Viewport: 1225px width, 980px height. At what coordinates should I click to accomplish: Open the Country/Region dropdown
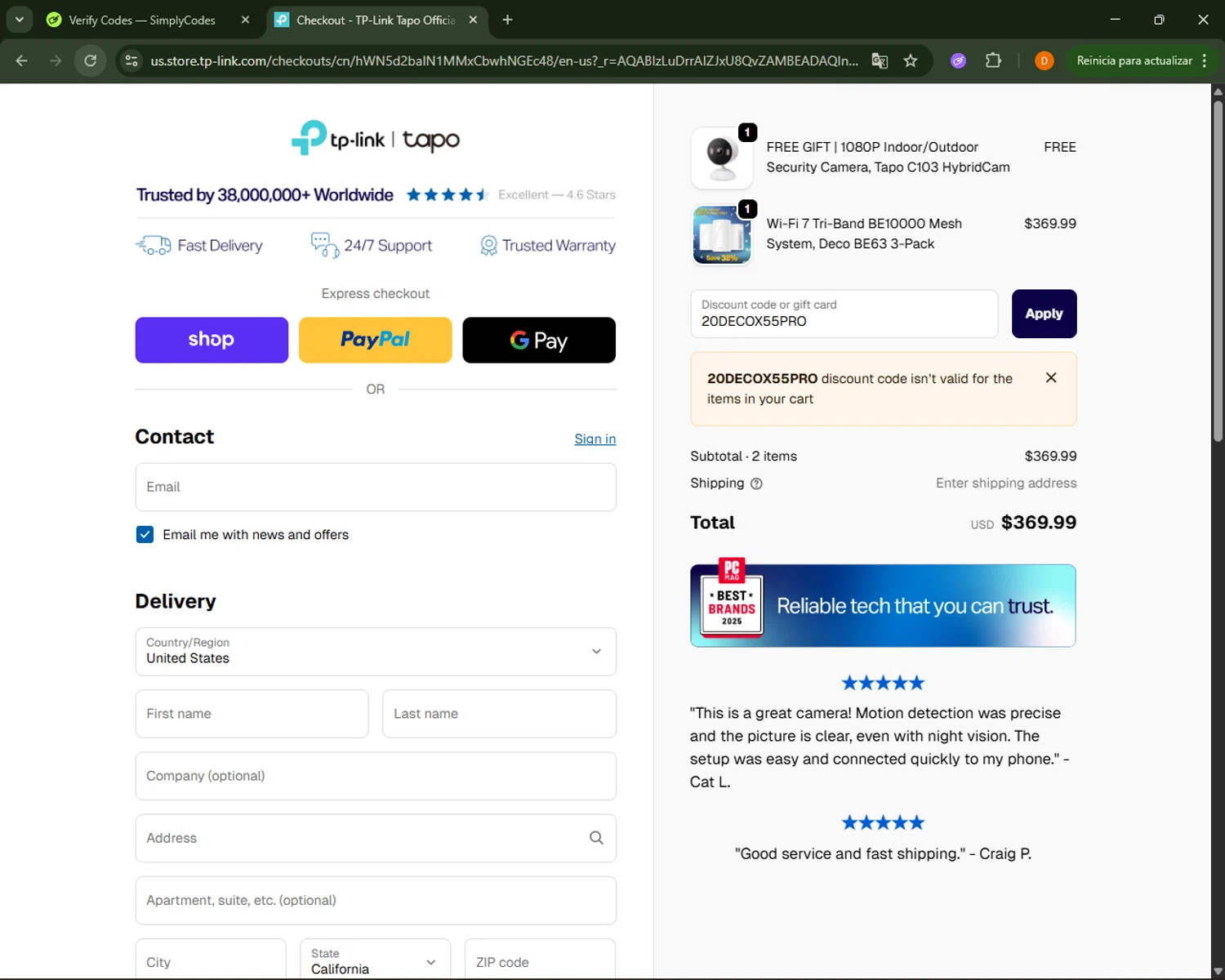click(376, 651)
